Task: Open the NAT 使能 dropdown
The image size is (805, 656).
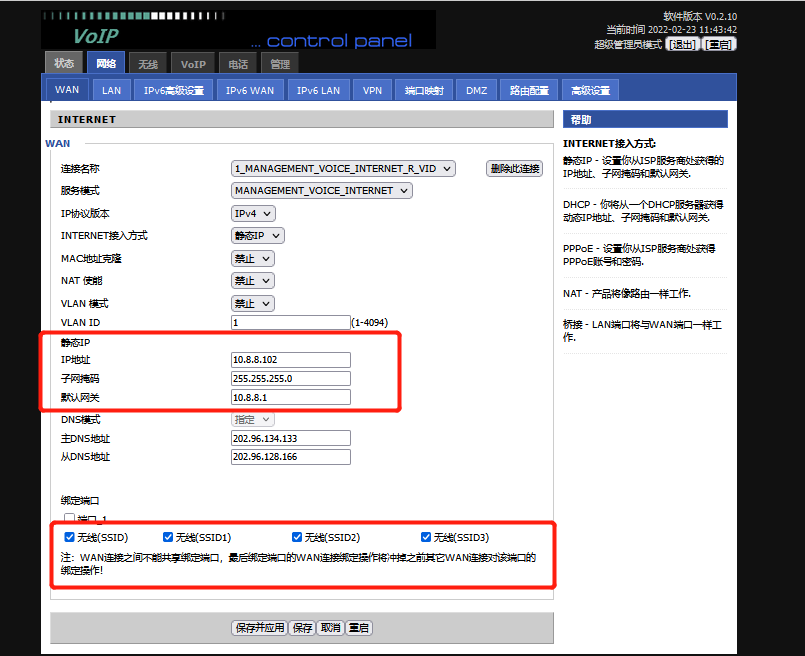Action: tap(252, 281)
